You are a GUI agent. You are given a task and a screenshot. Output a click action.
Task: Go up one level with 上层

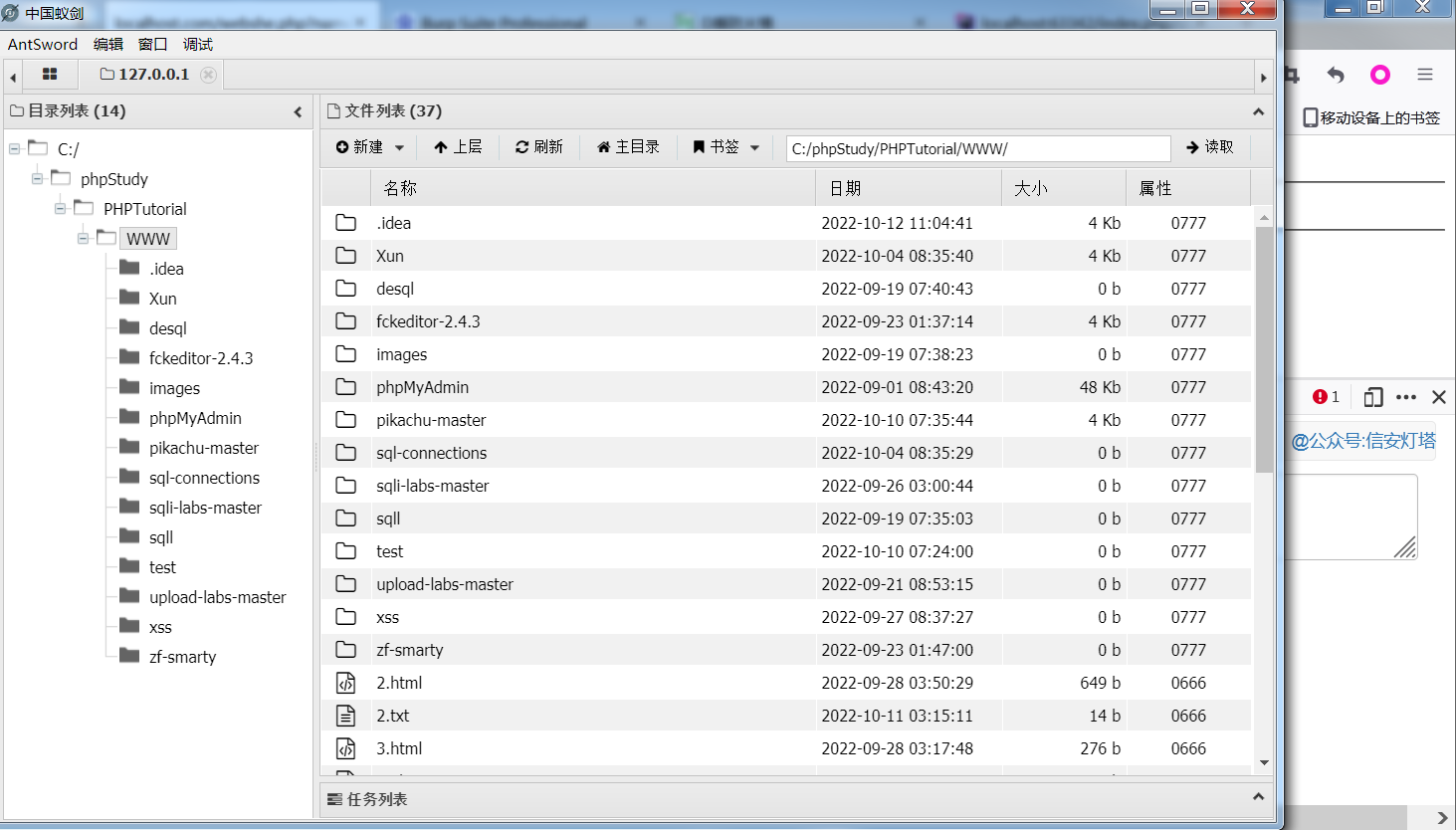[x=458, y=147]
